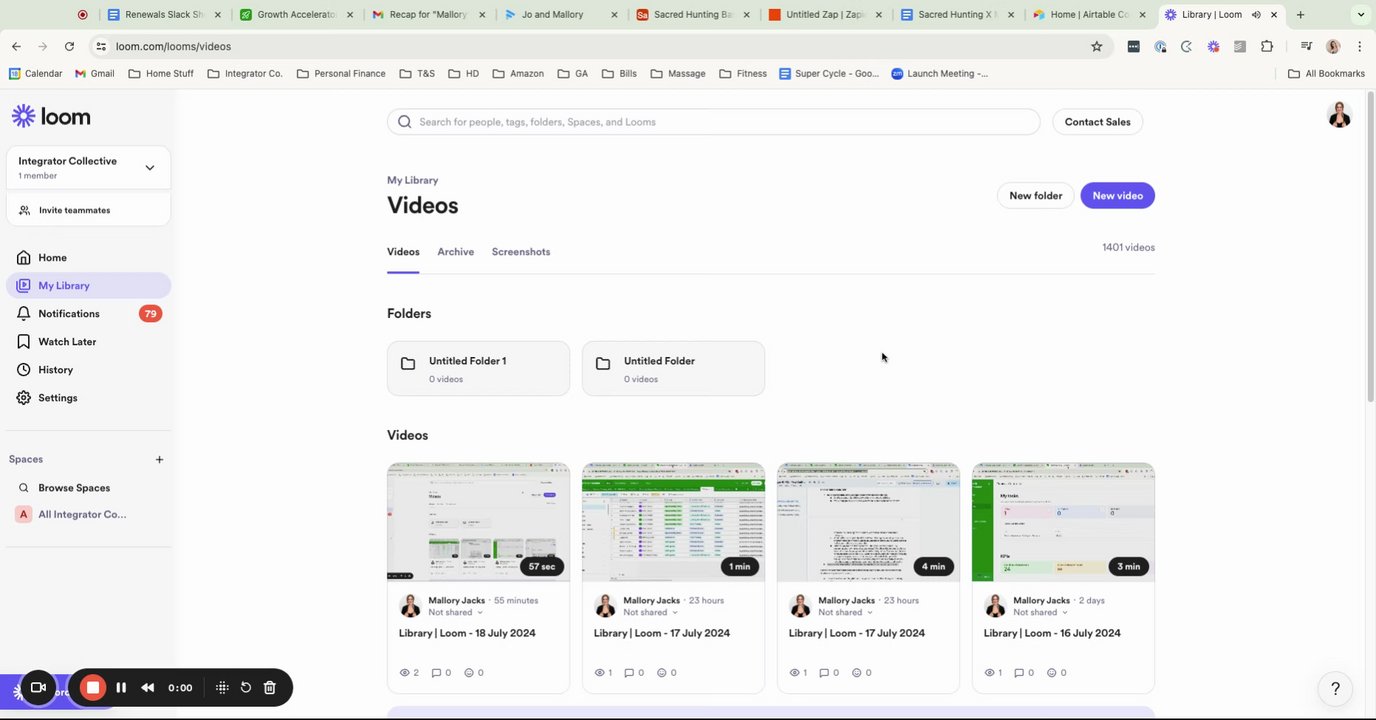Viewport: 1376px width, 720px height.
Task: Select the Videos tab
Action: coord(403,252)
